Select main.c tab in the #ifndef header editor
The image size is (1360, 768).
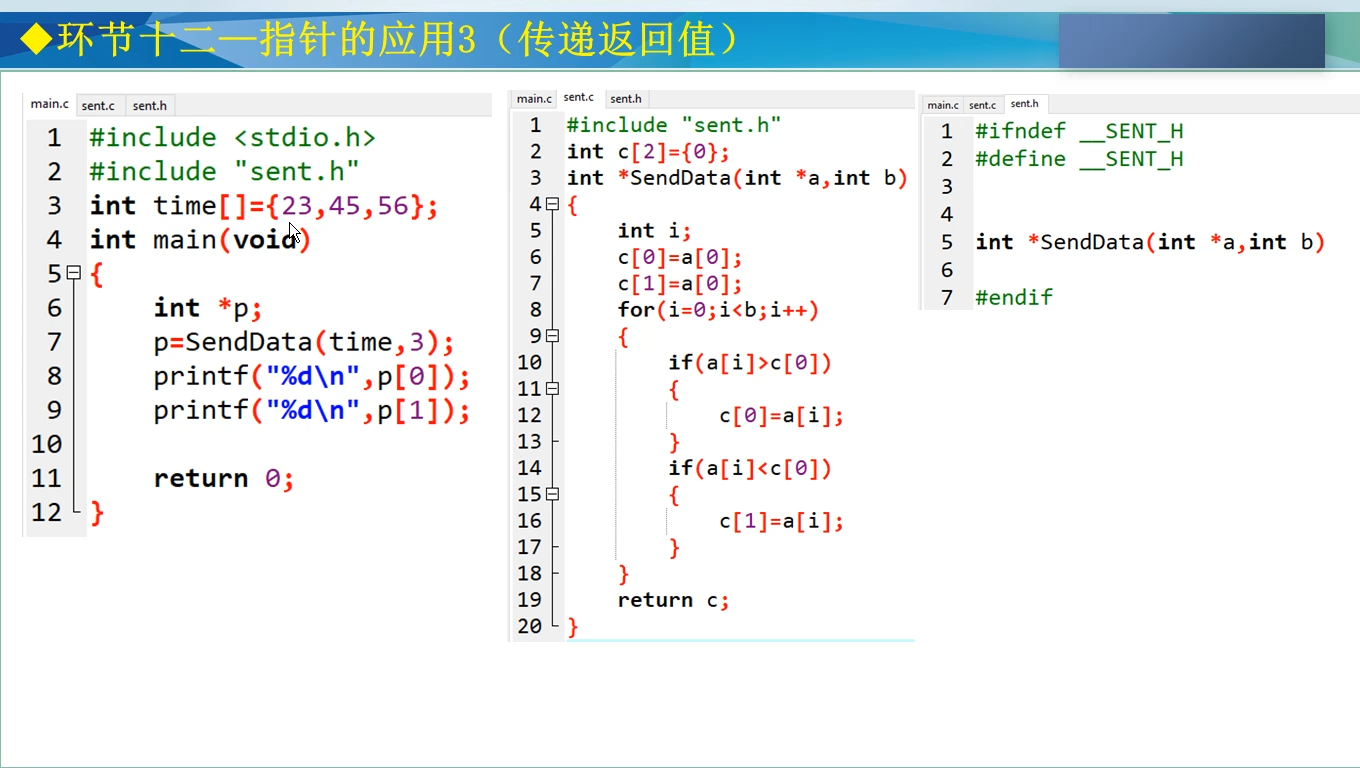click(x=943, y=105)
